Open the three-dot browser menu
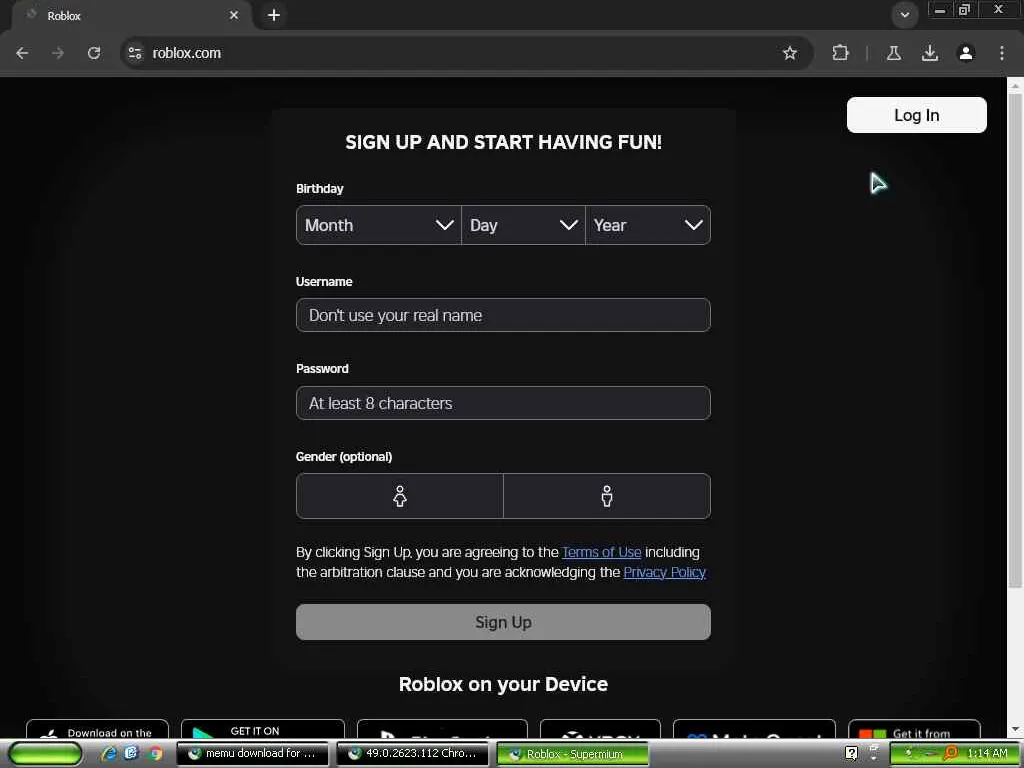 coord(1002,53)
